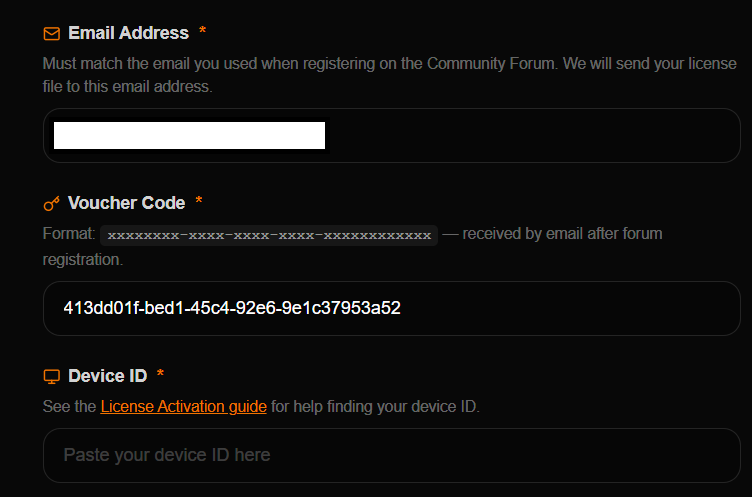Screen dimensions: 752x497
Task: Focus the Email Address input box
Action: [x=392, y=135]
